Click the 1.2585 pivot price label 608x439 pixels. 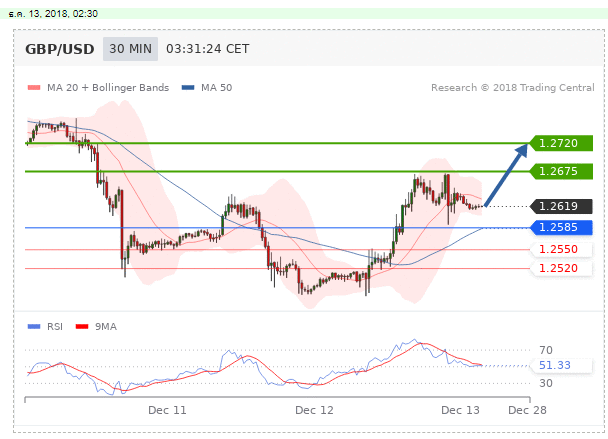pyautogui.click(x=561, y=227)
